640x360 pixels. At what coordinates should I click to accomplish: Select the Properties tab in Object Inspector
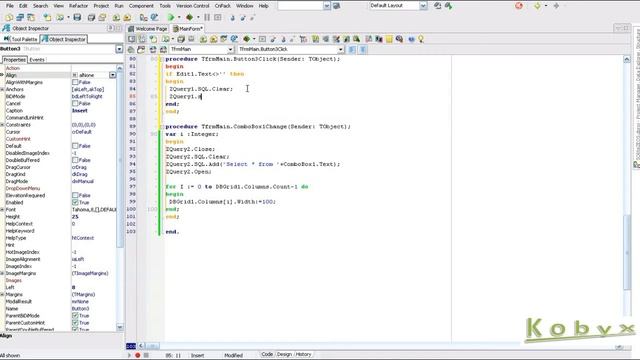(x=14, y=60)
